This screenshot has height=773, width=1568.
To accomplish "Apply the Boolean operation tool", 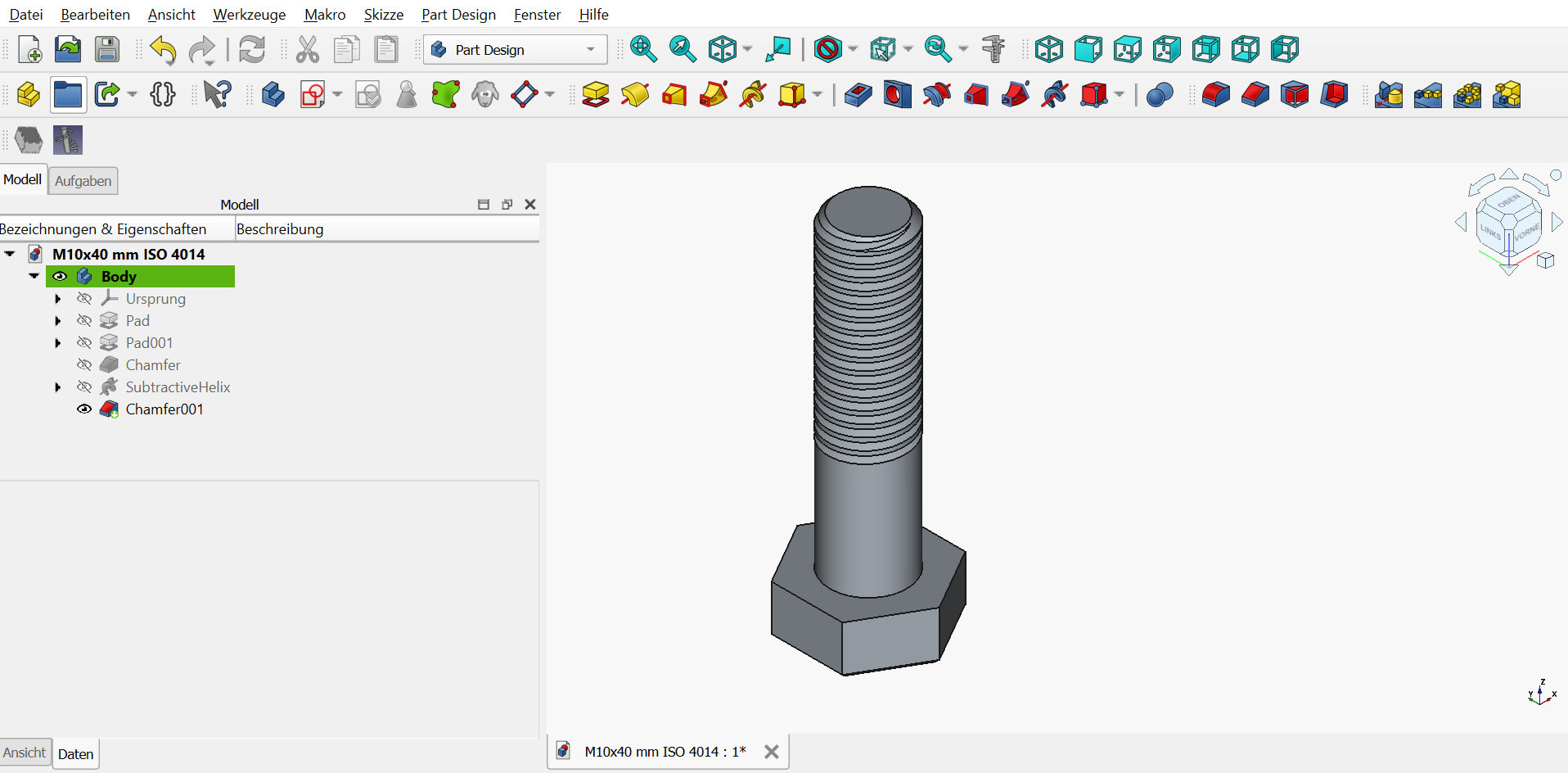I will pyautogui.click(x=1160, y=95).
